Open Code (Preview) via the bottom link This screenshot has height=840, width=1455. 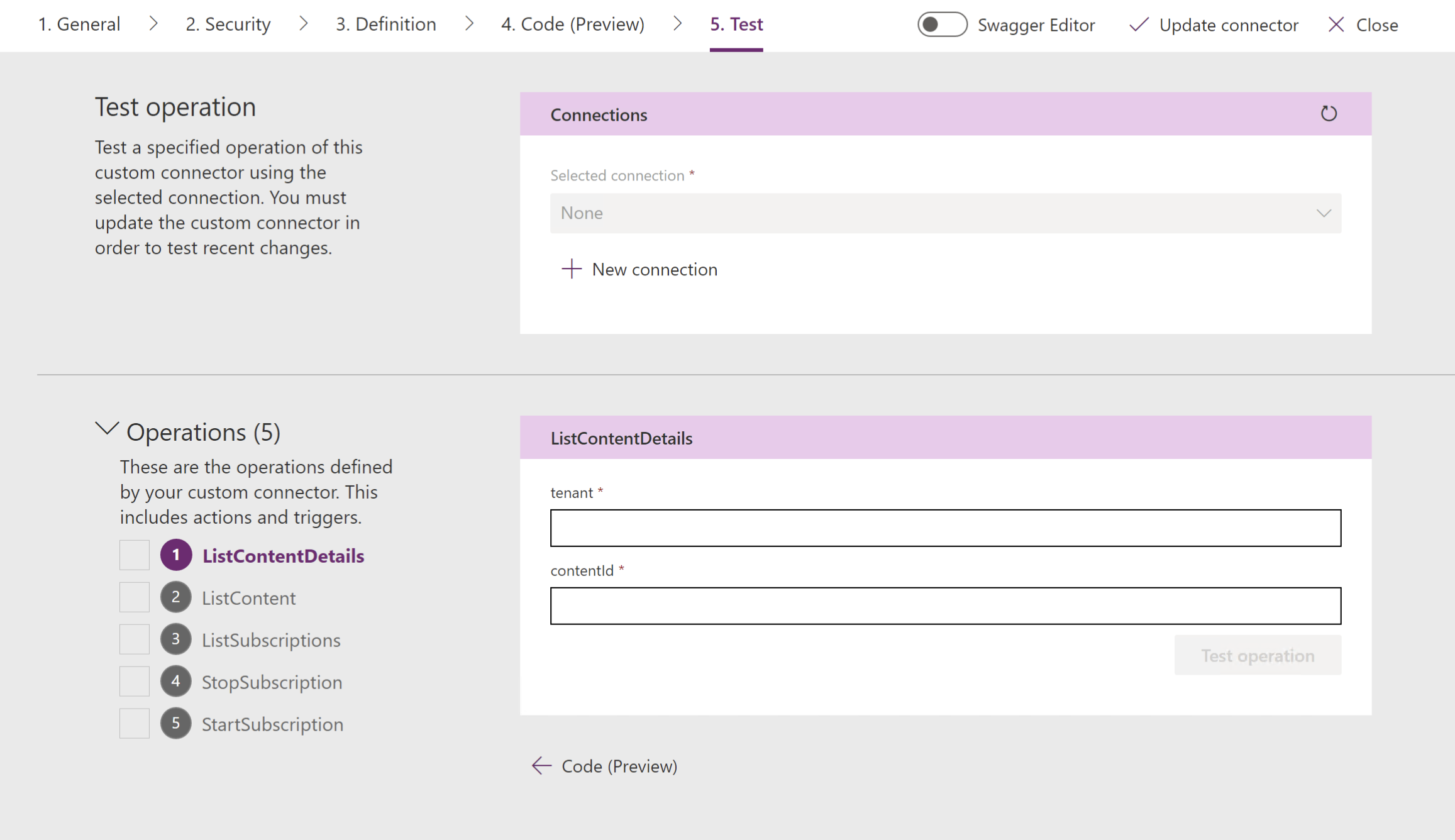coord(619,766)
